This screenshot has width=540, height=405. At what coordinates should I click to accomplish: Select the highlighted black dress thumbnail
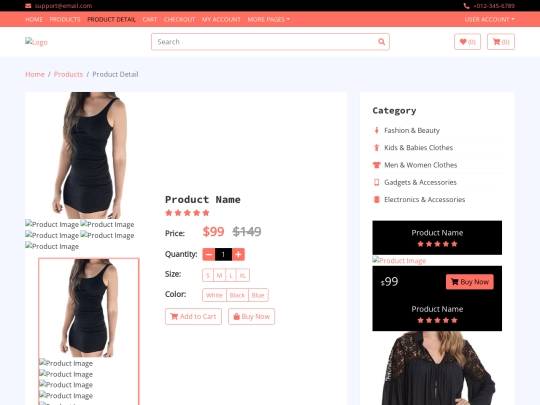click(x=89, y=308)
